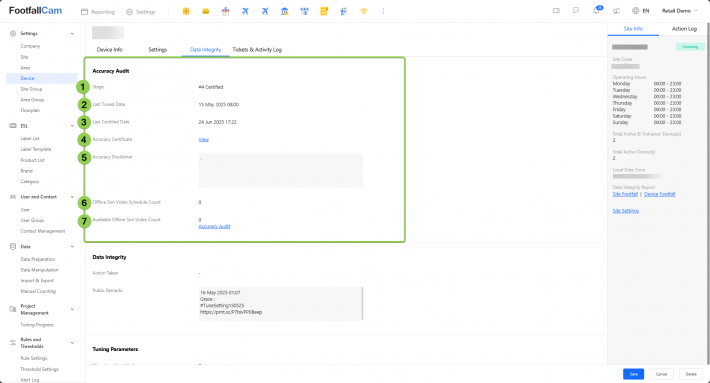Click the Delete button
Viewport: 710px width, 383px height.
coord(691,374)
